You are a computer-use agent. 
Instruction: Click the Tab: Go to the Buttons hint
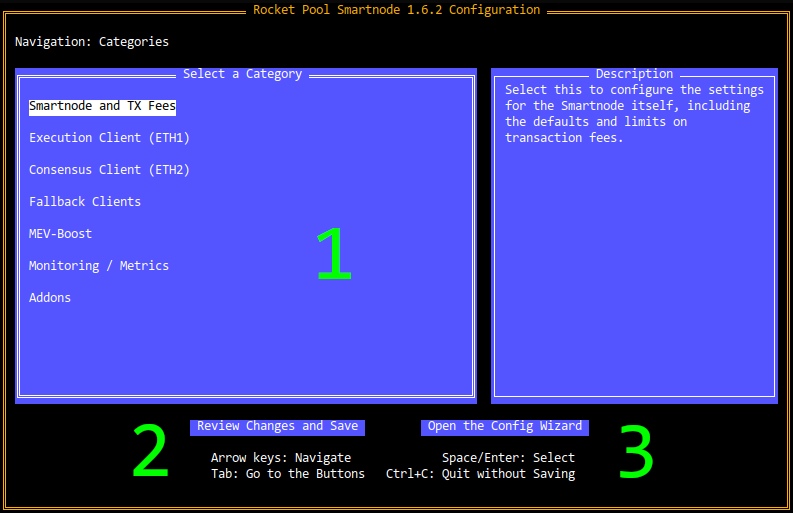coord(288,474)
